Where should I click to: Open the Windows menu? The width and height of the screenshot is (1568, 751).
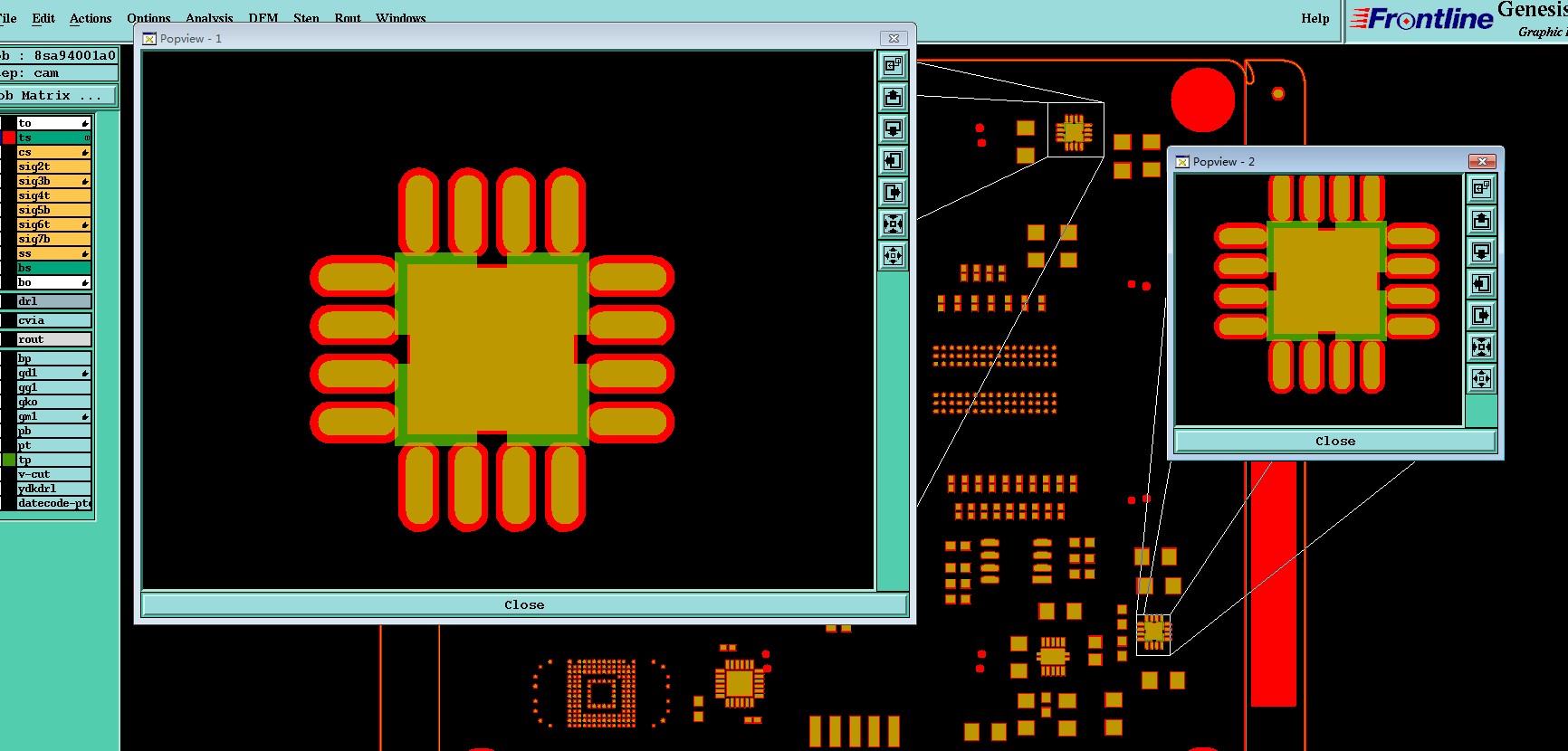[401, 18]
